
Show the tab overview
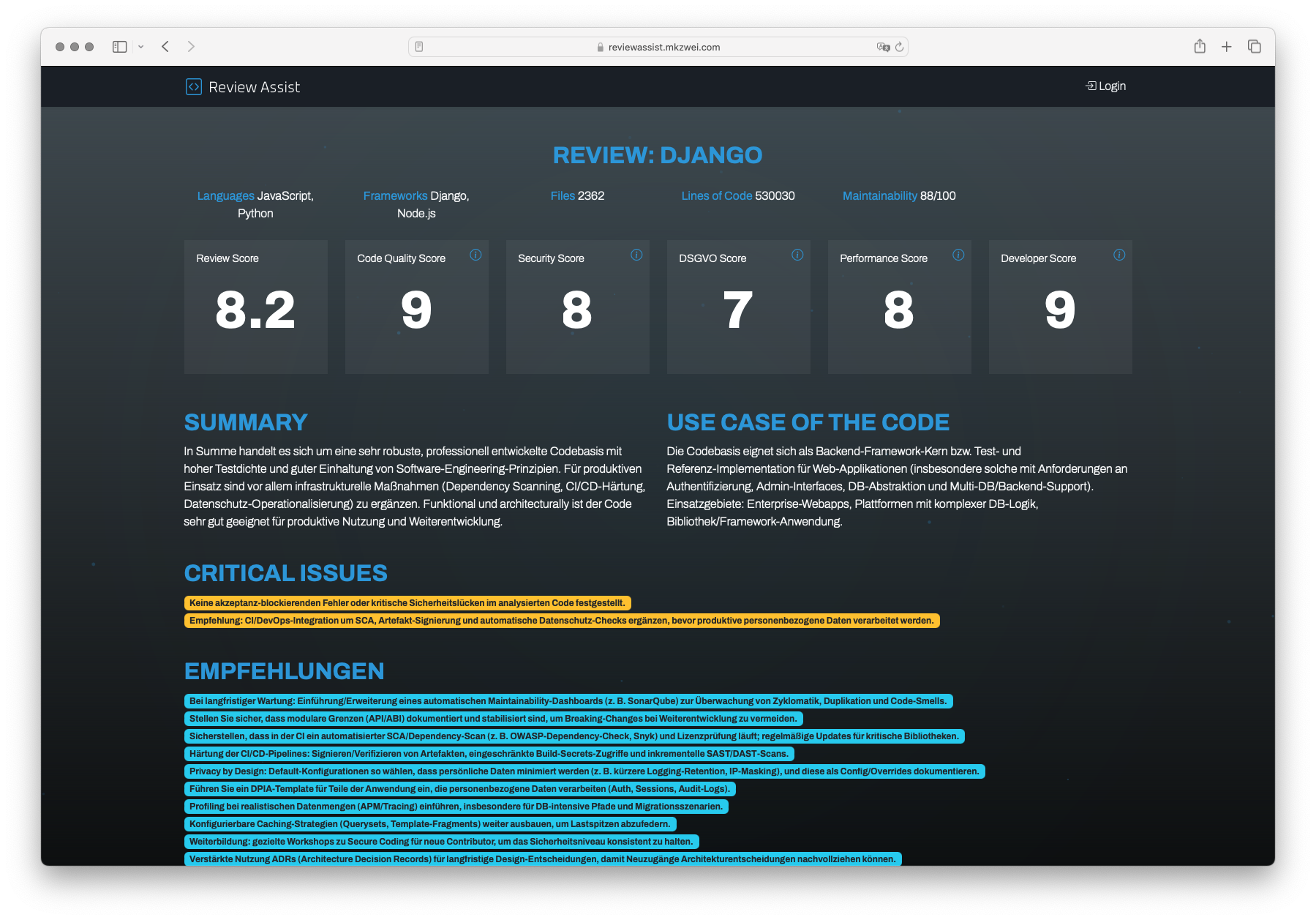[x=1255, y=47]
